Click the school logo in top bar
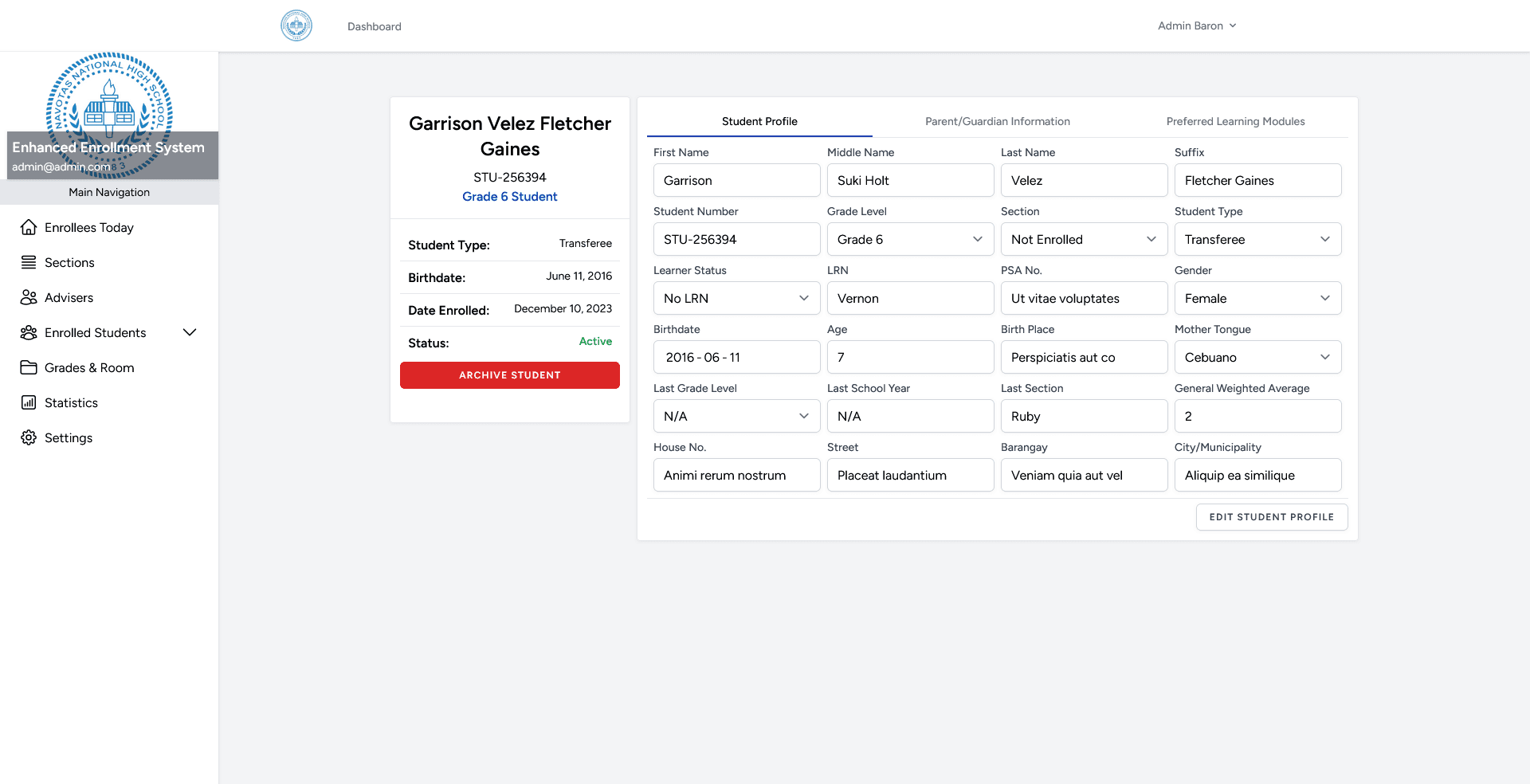This screenshot has width=1530, height=784. [296, 25]
